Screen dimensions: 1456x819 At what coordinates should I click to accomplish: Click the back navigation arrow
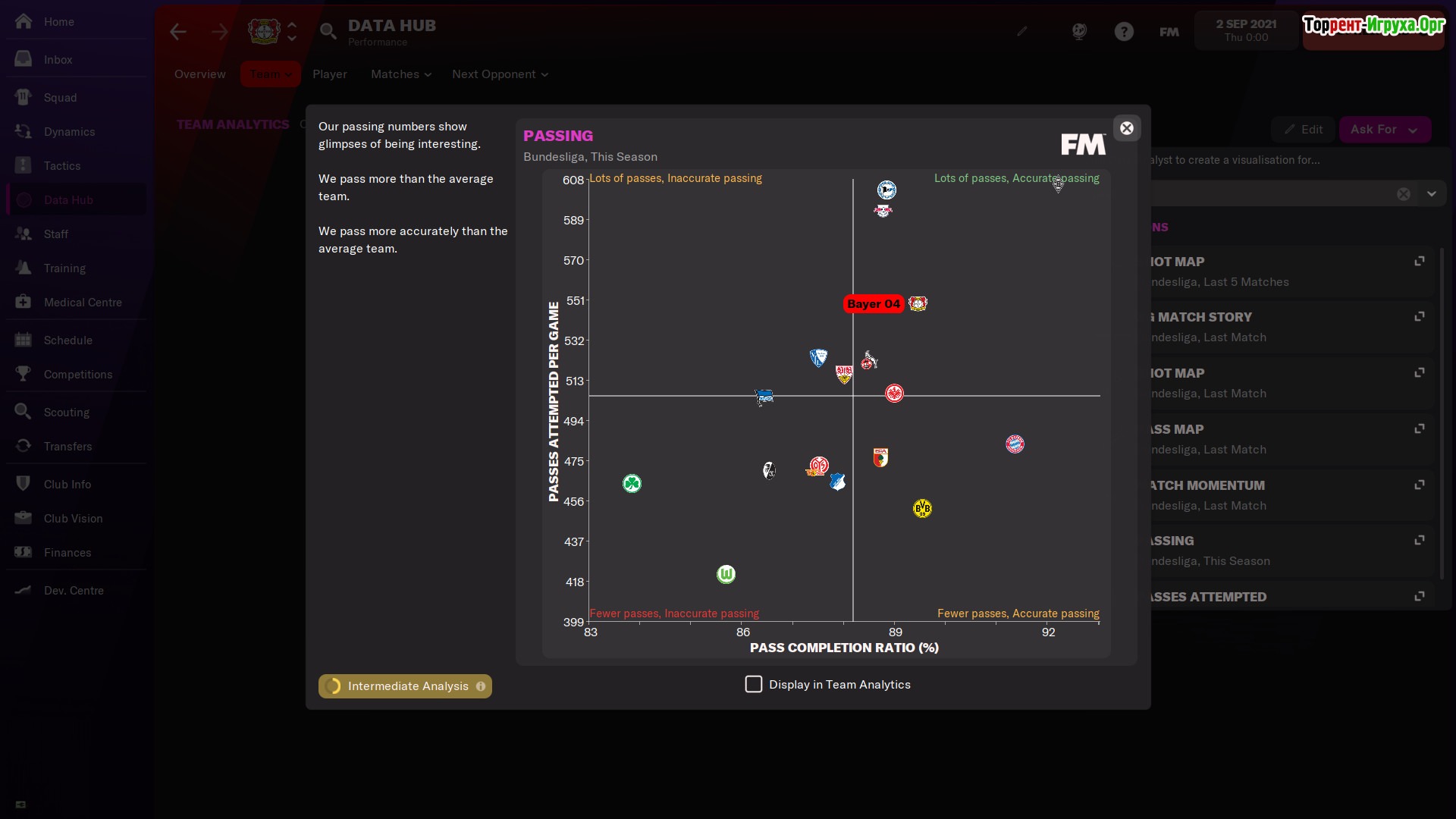click(178, 32)
